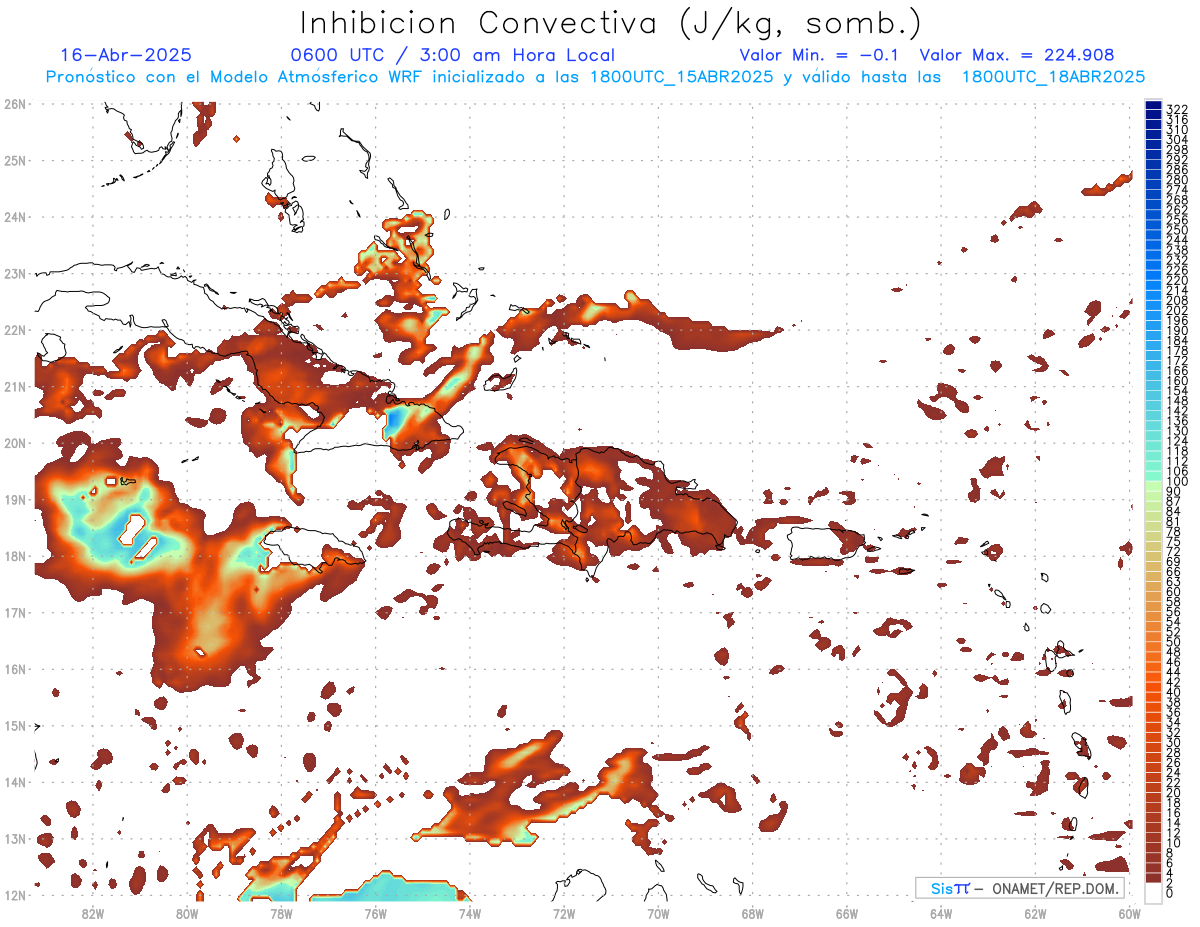
Task: Click the 82W longitude label
Action: tap(93, 913)
